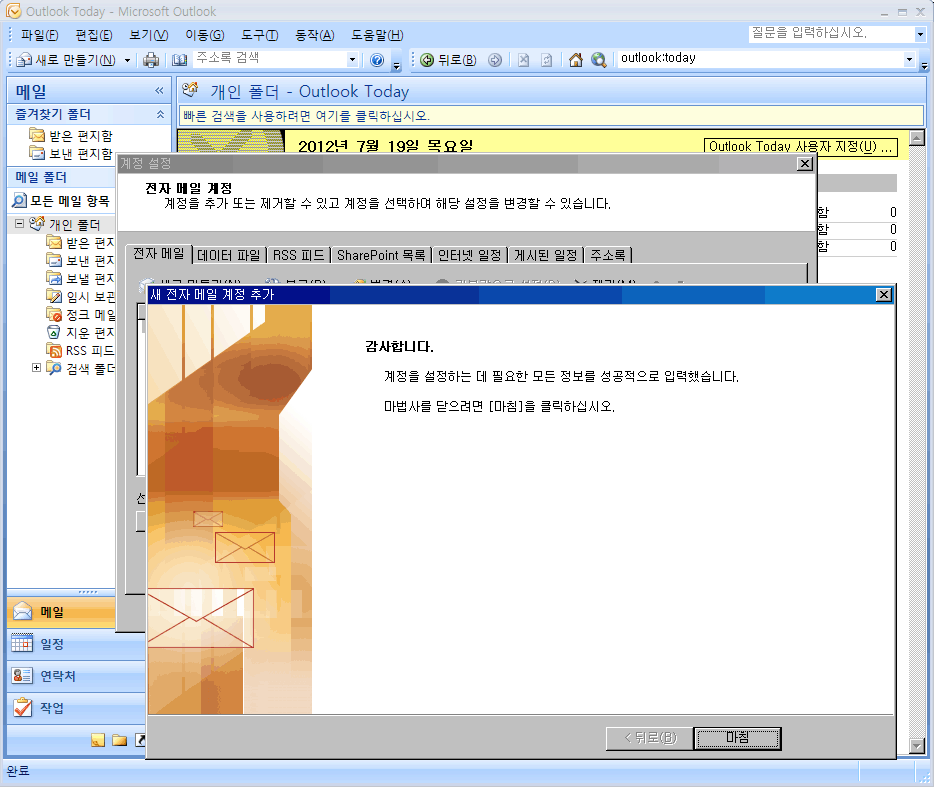The height and width of the screenshot is (787, 934).
Task: Click the outlook:today address field
Action: 760,59
